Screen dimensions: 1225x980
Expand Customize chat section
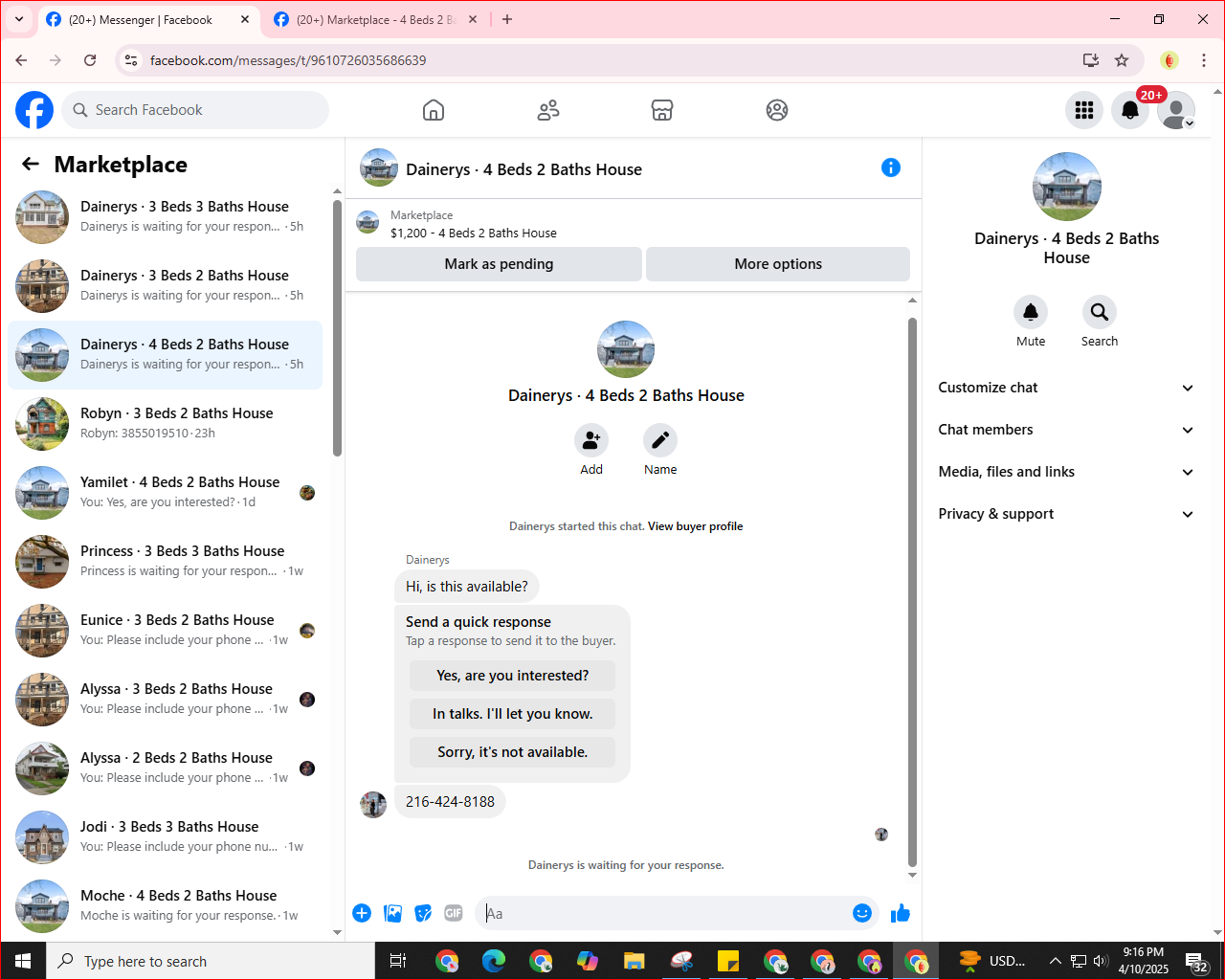1066,388
